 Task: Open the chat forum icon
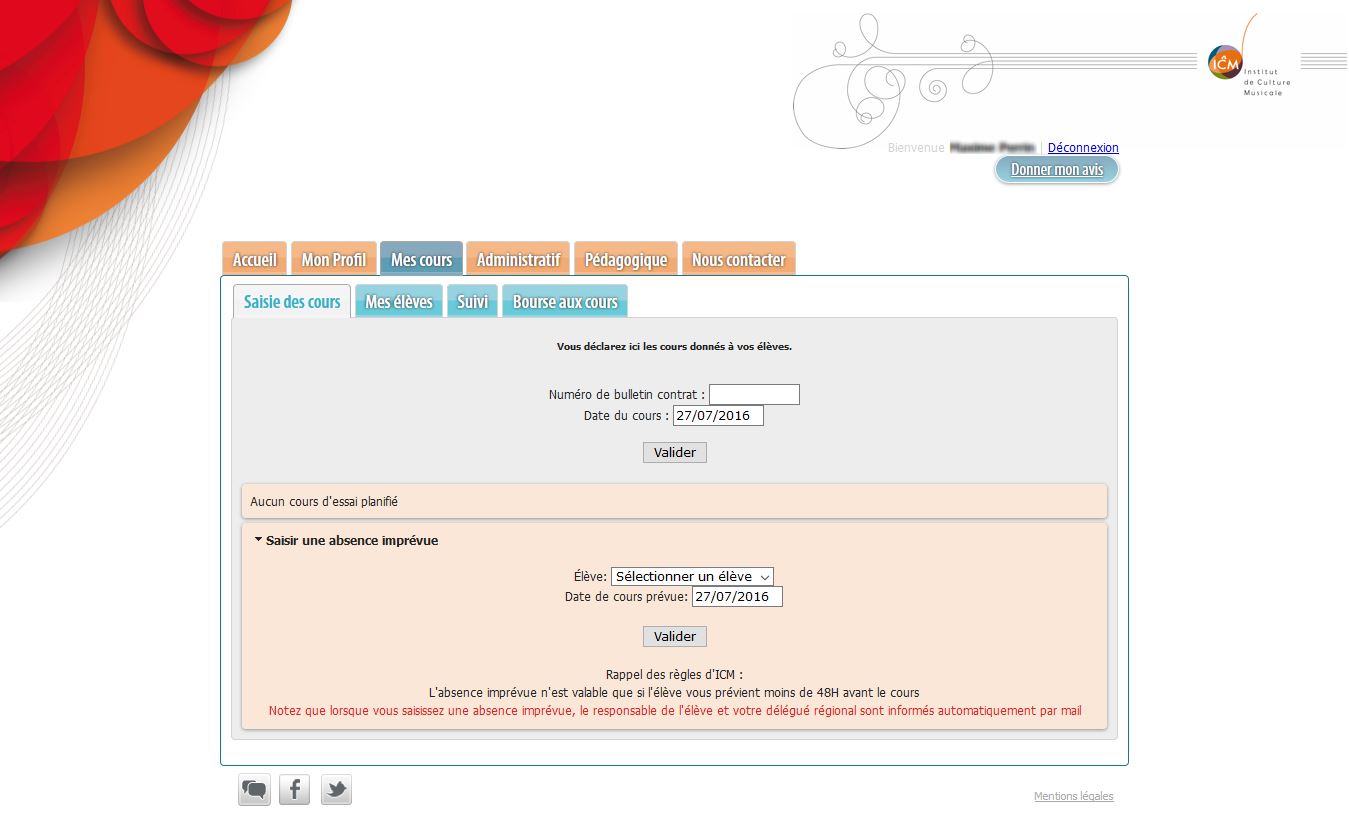tap(254, 790)
